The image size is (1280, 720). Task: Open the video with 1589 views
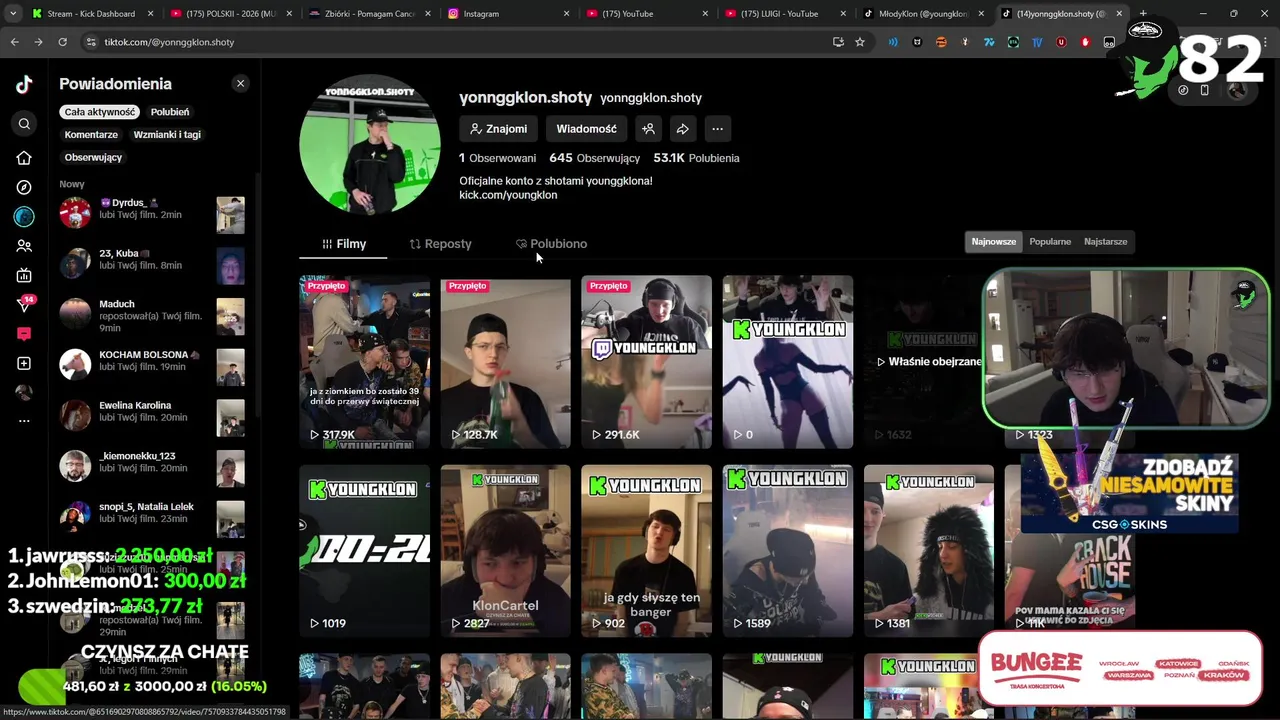(x=787, y=551)
